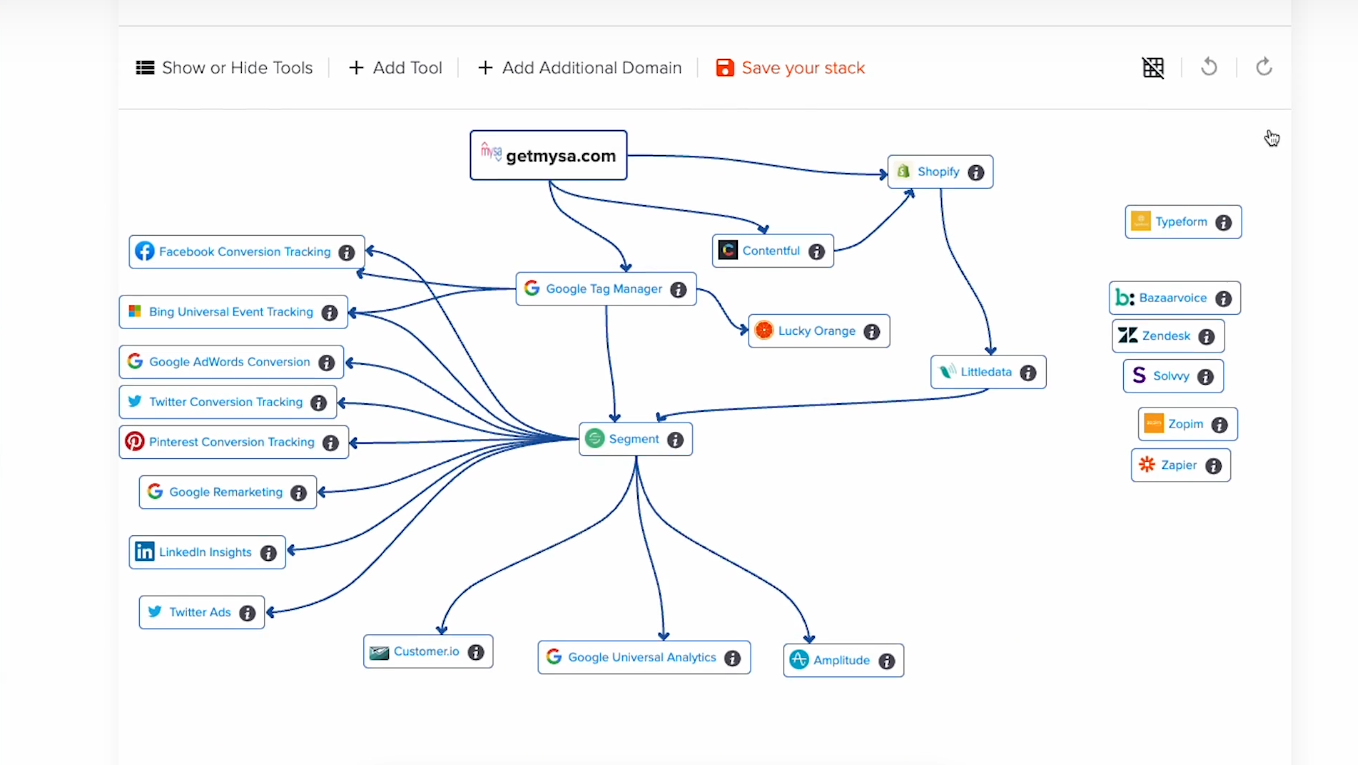
Task: Click the Contentful node label
Action: click(771, 251)
